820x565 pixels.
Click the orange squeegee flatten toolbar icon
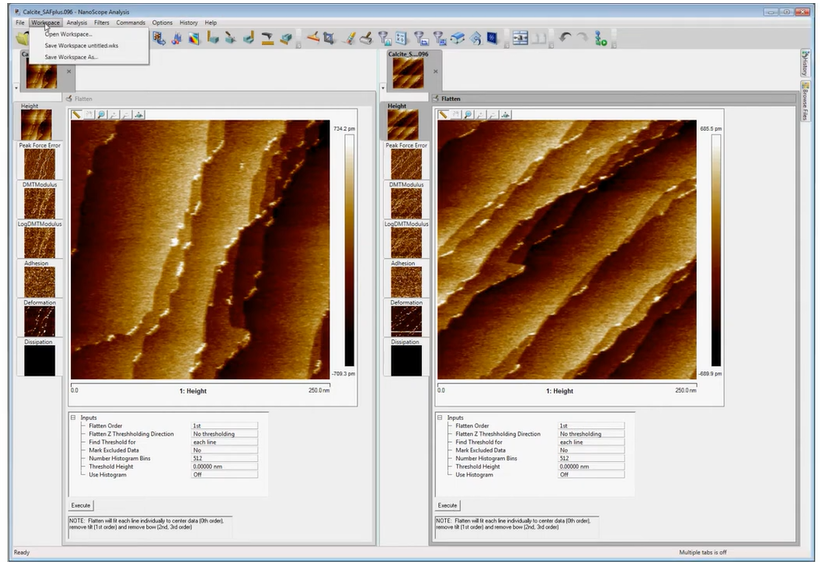[313, 38]
